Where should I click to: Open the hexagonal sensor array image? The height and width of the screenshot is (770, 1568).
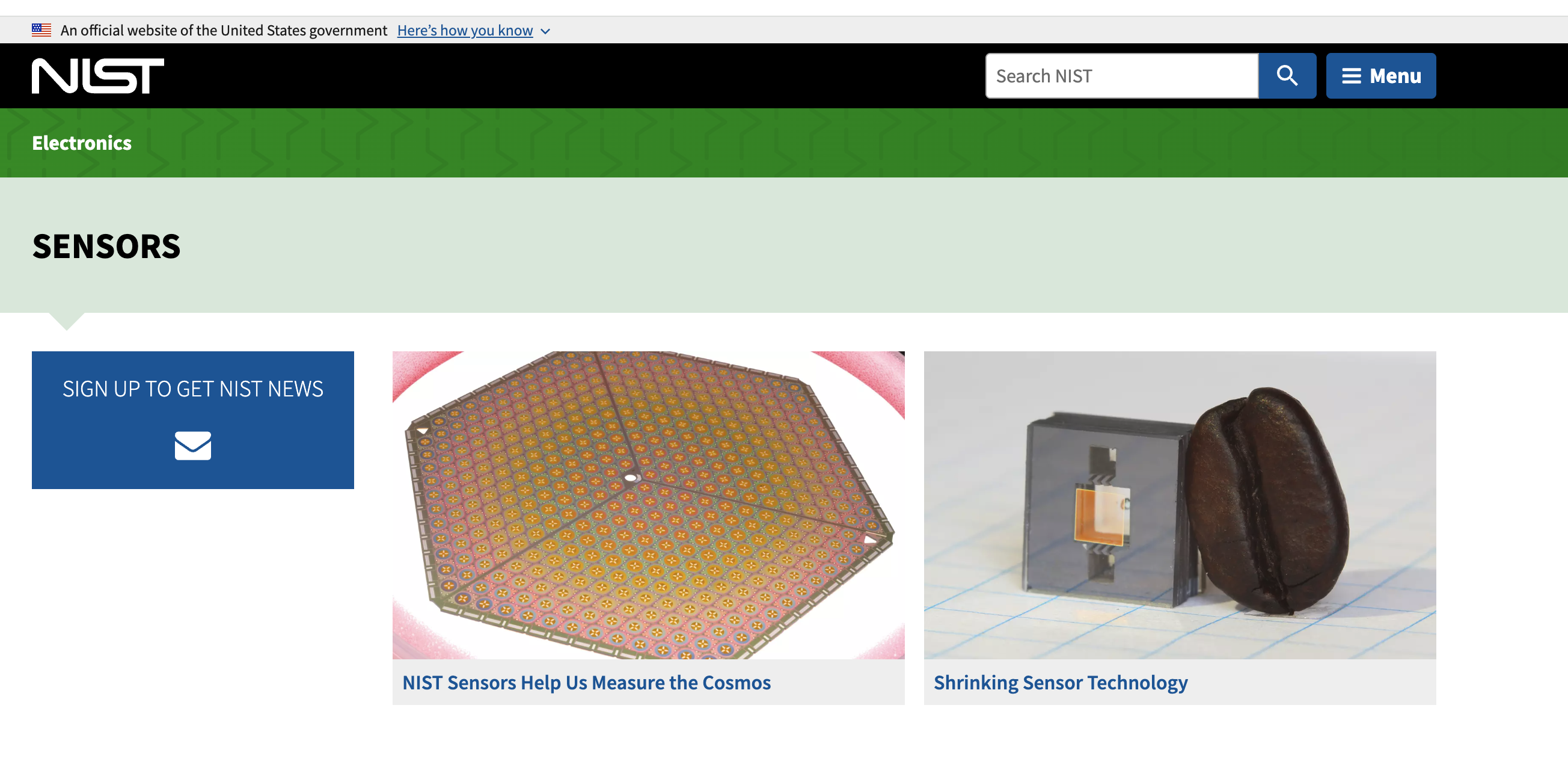648,505
